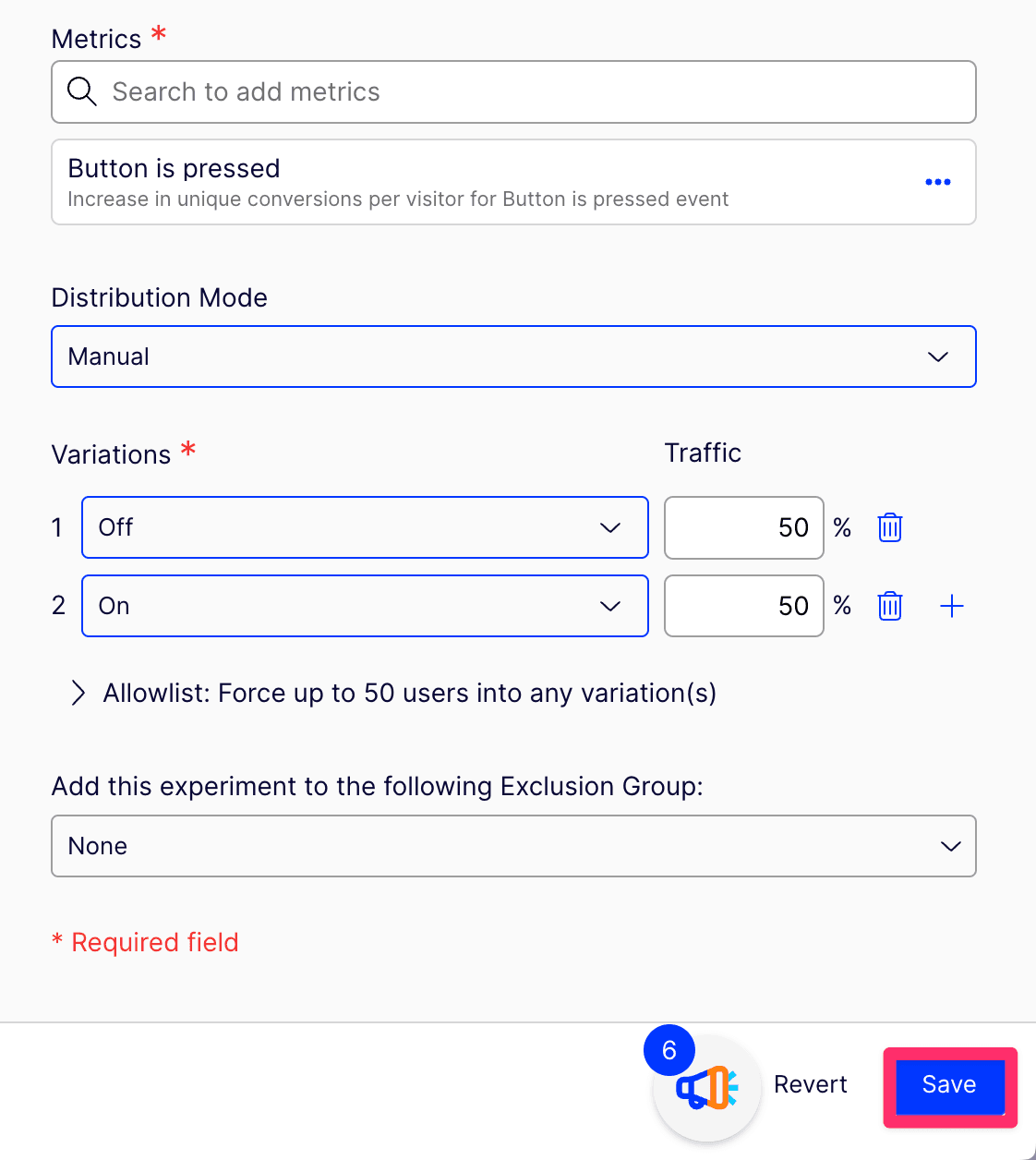Viewport: 1036px width, 1160px height.
Task: Open the On variation dropdown
Action: (365, 606)
